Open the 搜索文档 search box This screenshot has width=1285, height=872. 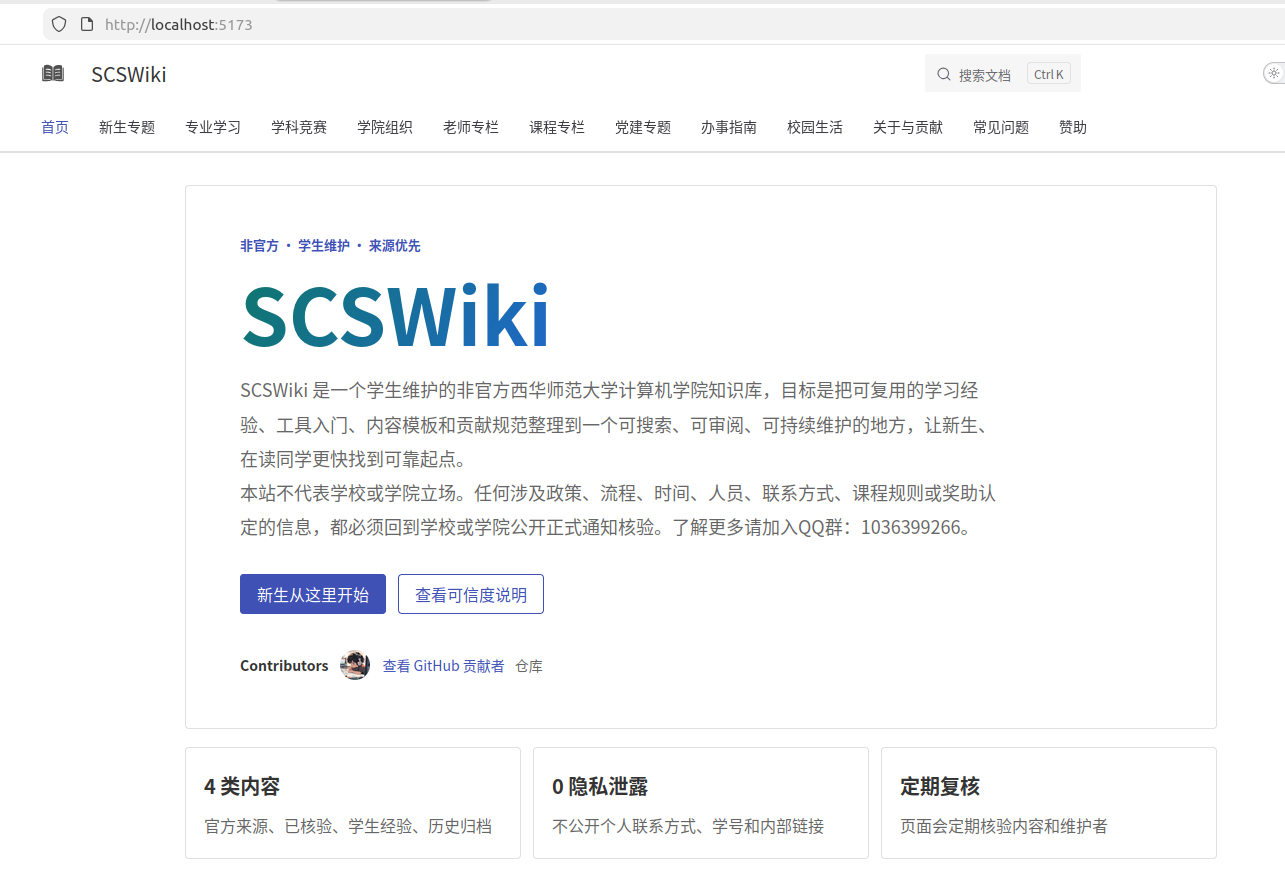[x=1003, y=74]
